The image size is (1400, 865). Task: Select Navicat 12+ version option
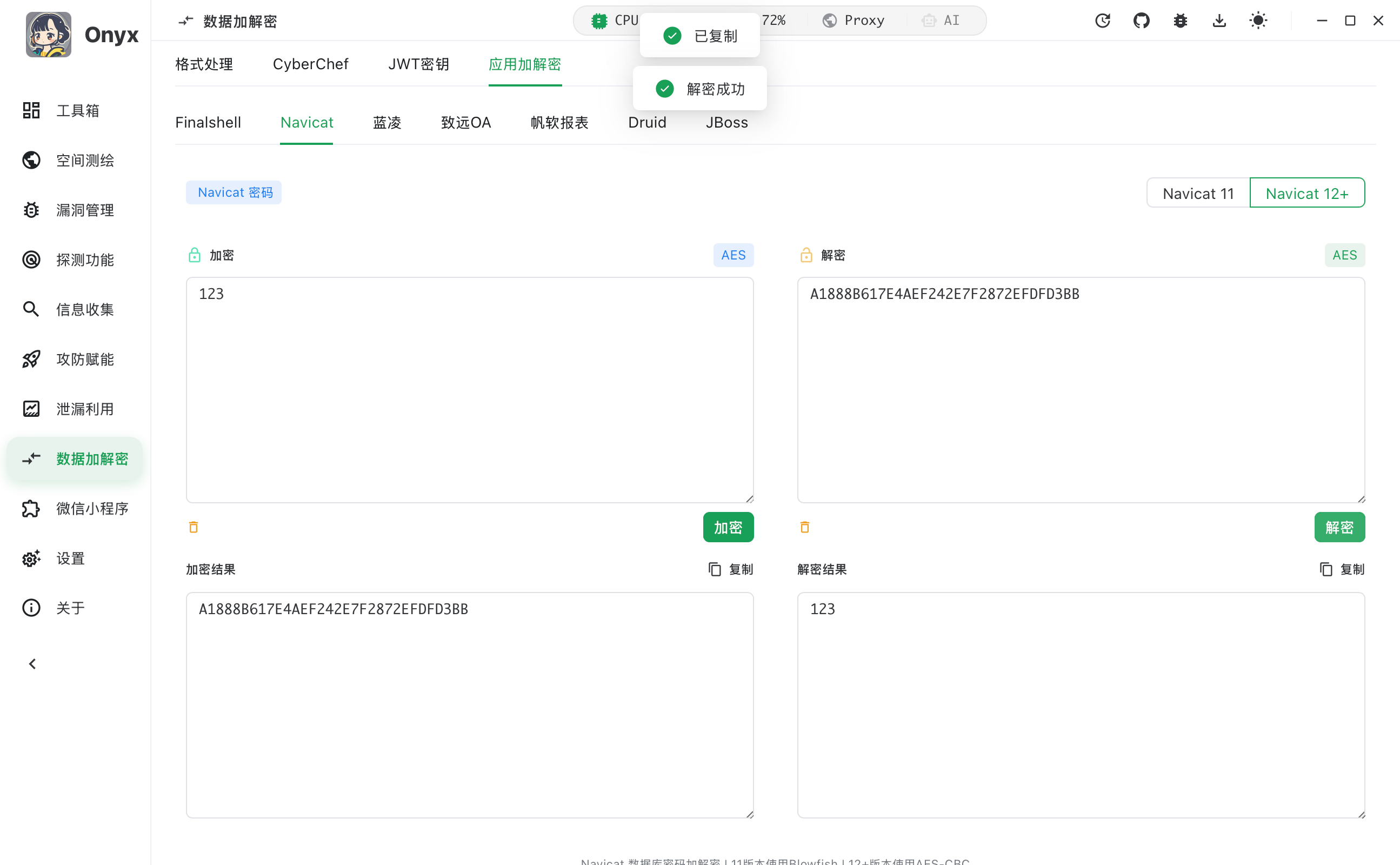pyautogui.click(x=1307, y=194)
